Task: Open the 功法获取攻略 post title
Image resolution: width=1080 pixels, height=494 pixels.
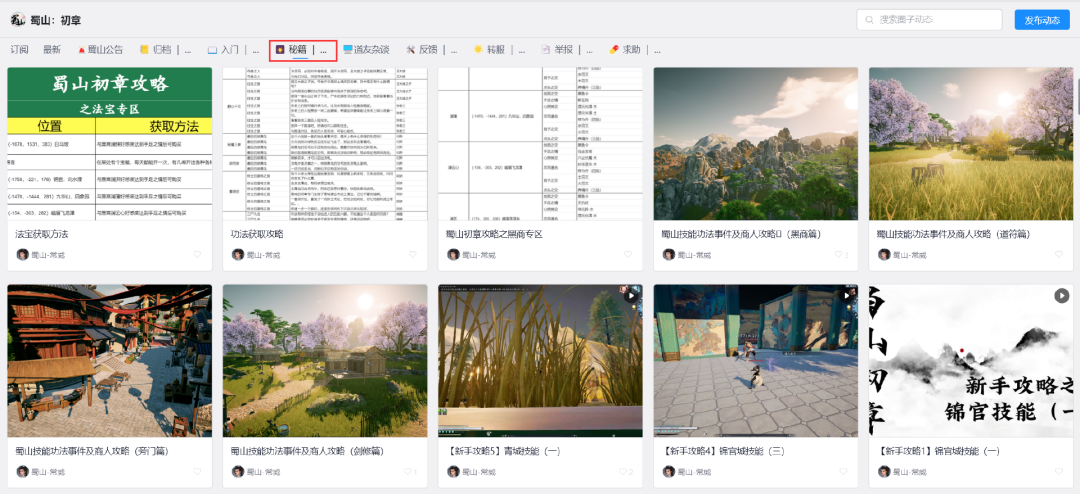Action: pyautogui.click(x=257, y=234)
